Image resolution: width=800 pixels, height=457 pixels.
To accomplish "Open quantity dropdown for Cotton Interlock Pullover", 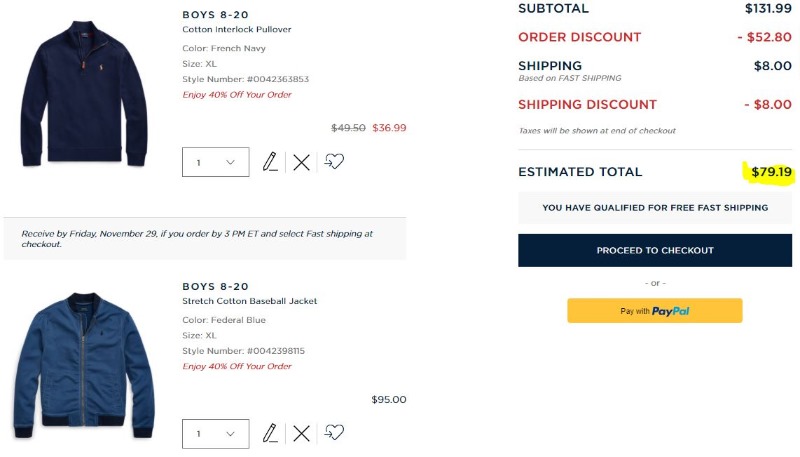I will (216, 162).
